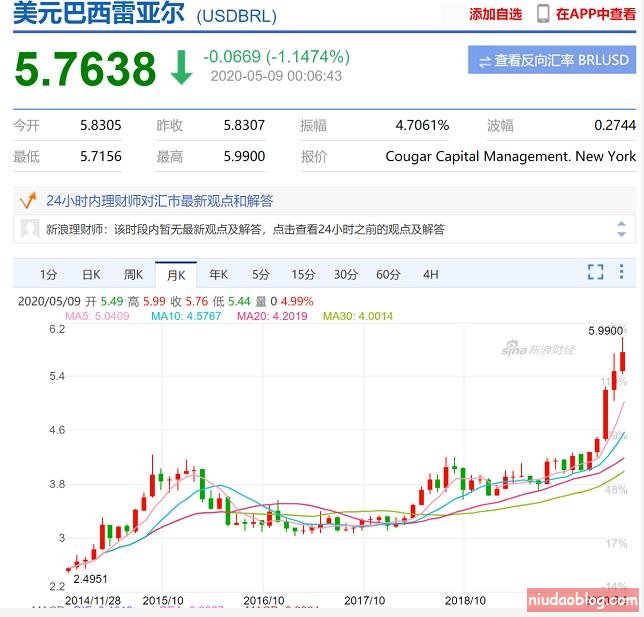
Task: Click 添加自选 to add to watchlist
Action: 495,14
